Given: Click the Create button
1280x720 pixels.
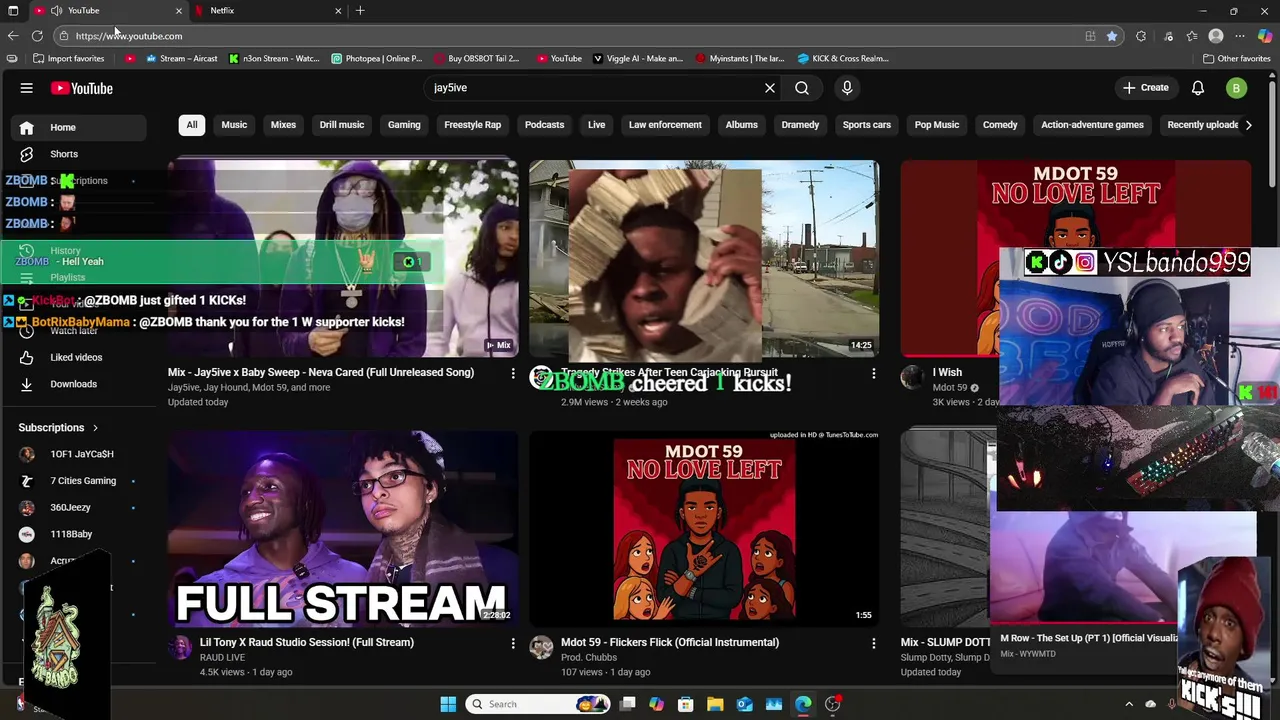Looking at the screenshot, I should pyautogui.click(x=1145, y=88).
